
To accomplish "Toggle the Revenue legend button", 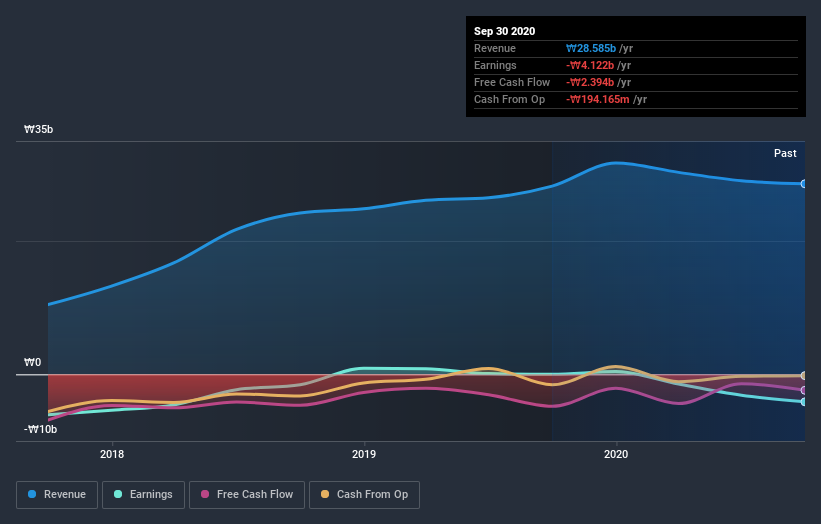I will click(x=57, y=495).
